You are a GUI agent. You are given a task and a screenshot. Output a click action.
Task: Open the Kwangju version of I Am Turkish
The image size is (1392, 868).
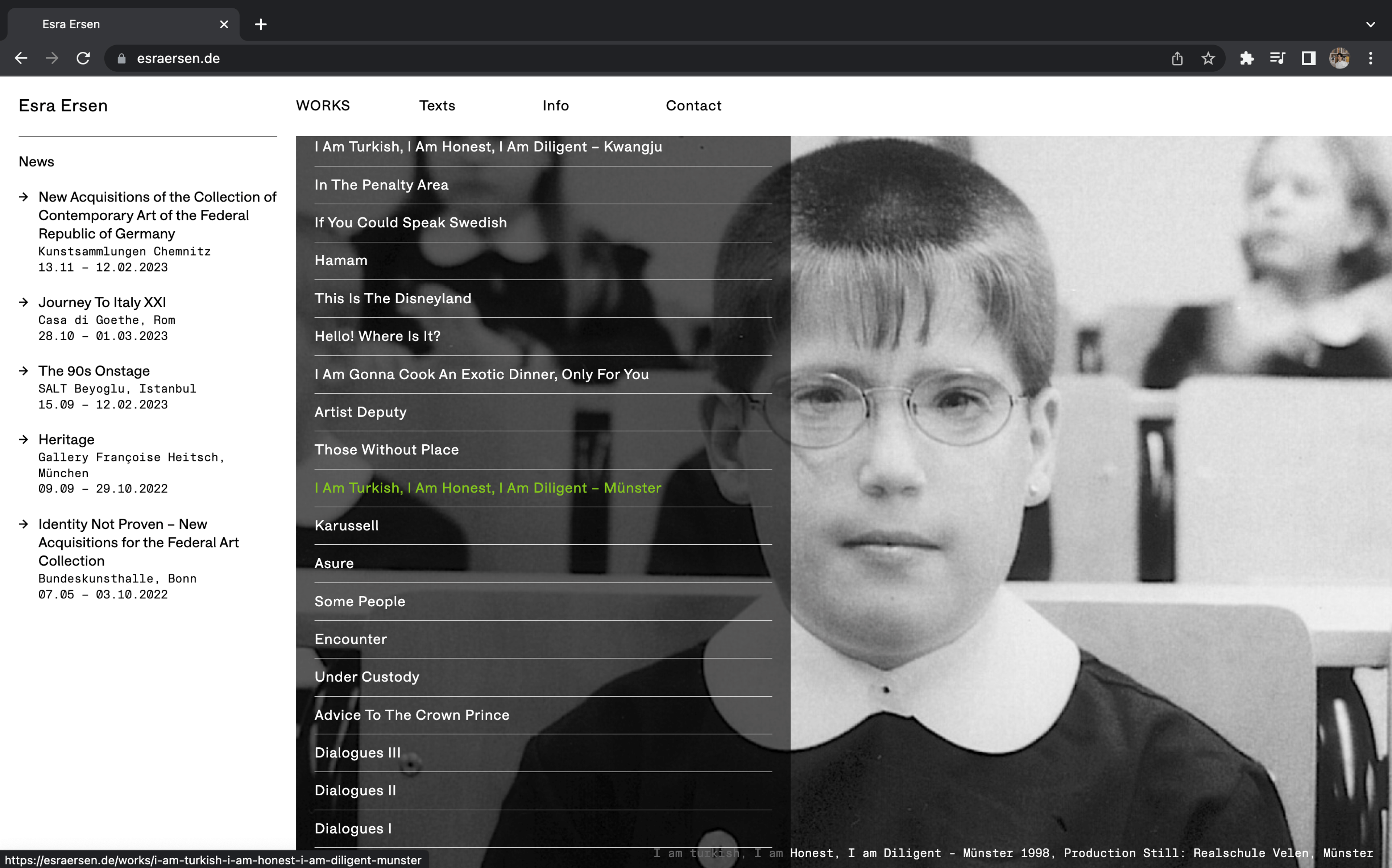click(x=488, y=147)
